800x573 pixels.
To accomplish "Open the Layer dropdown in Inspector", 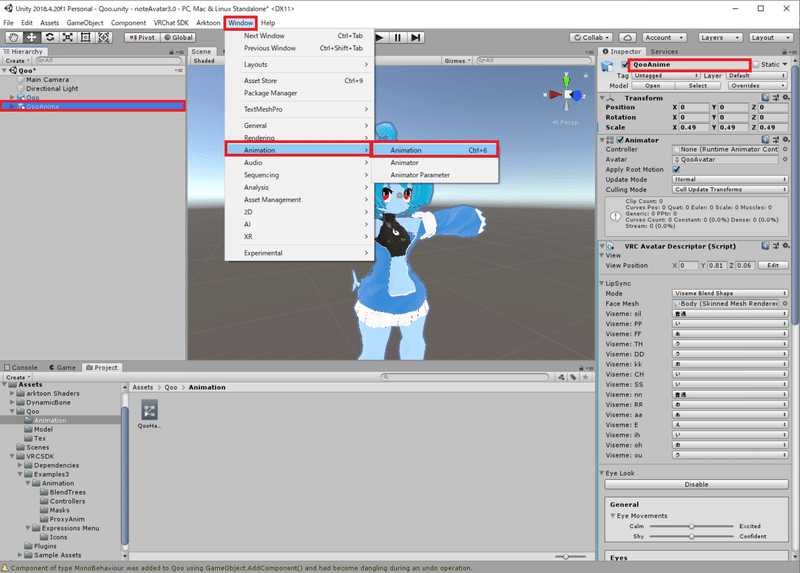I will (758, 75).
